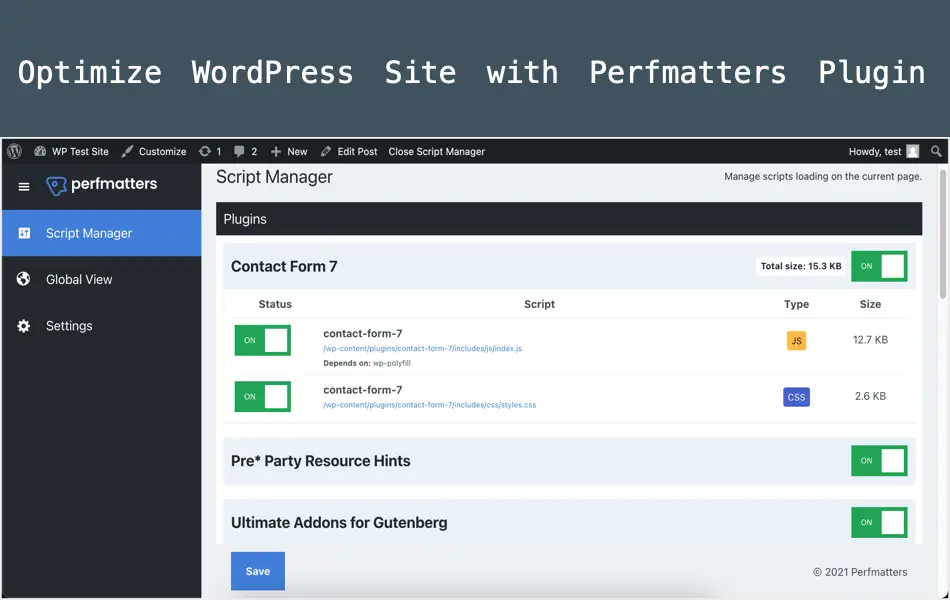Toggle the Contact Form 7 plugin switch
The height and width of the screenshot is (600, 950).
(879, 266)
